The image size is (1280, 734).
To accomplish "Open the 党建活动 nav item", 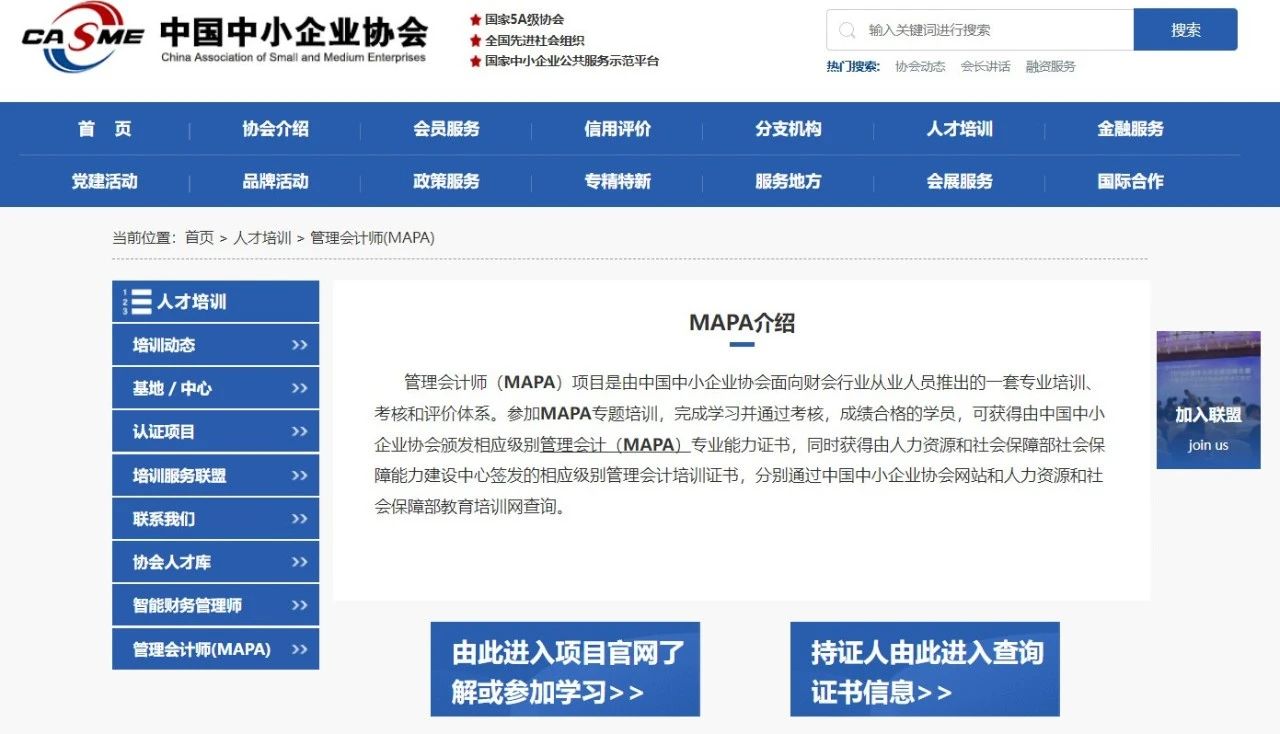I will coord(105,181).
